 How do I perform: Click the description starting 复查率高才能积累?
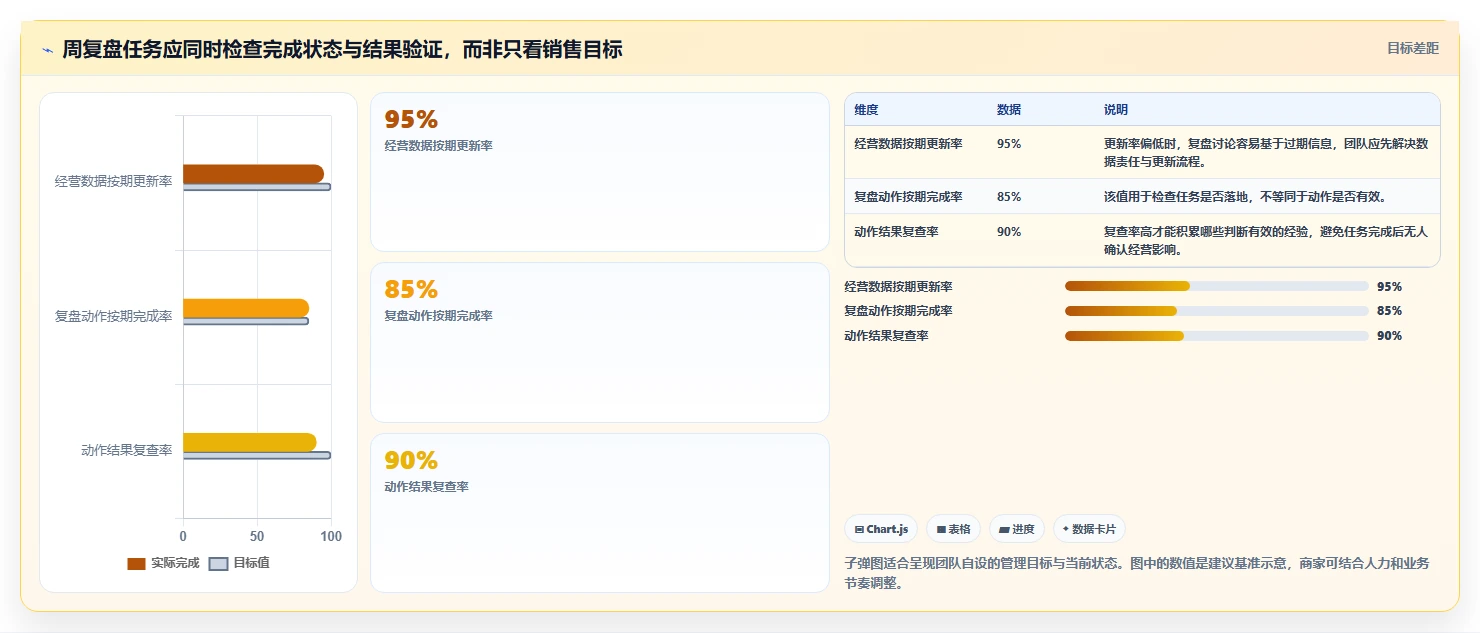(1266, 241)
